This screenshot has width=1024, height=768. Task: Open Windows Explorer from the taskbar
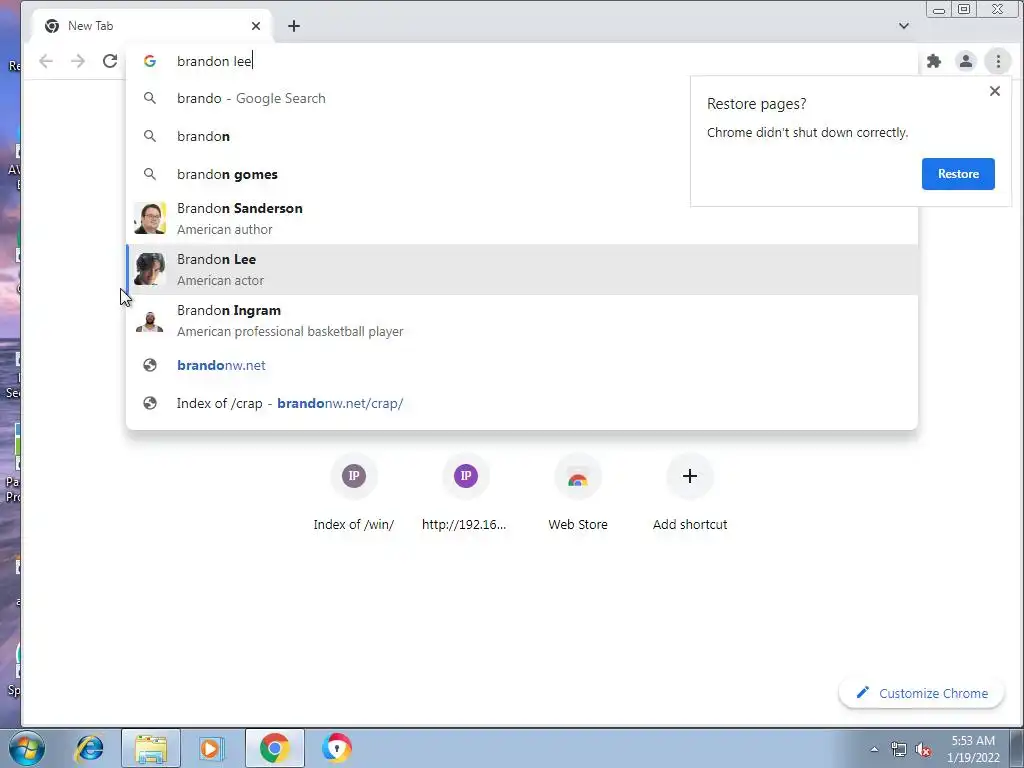[151, 748]
